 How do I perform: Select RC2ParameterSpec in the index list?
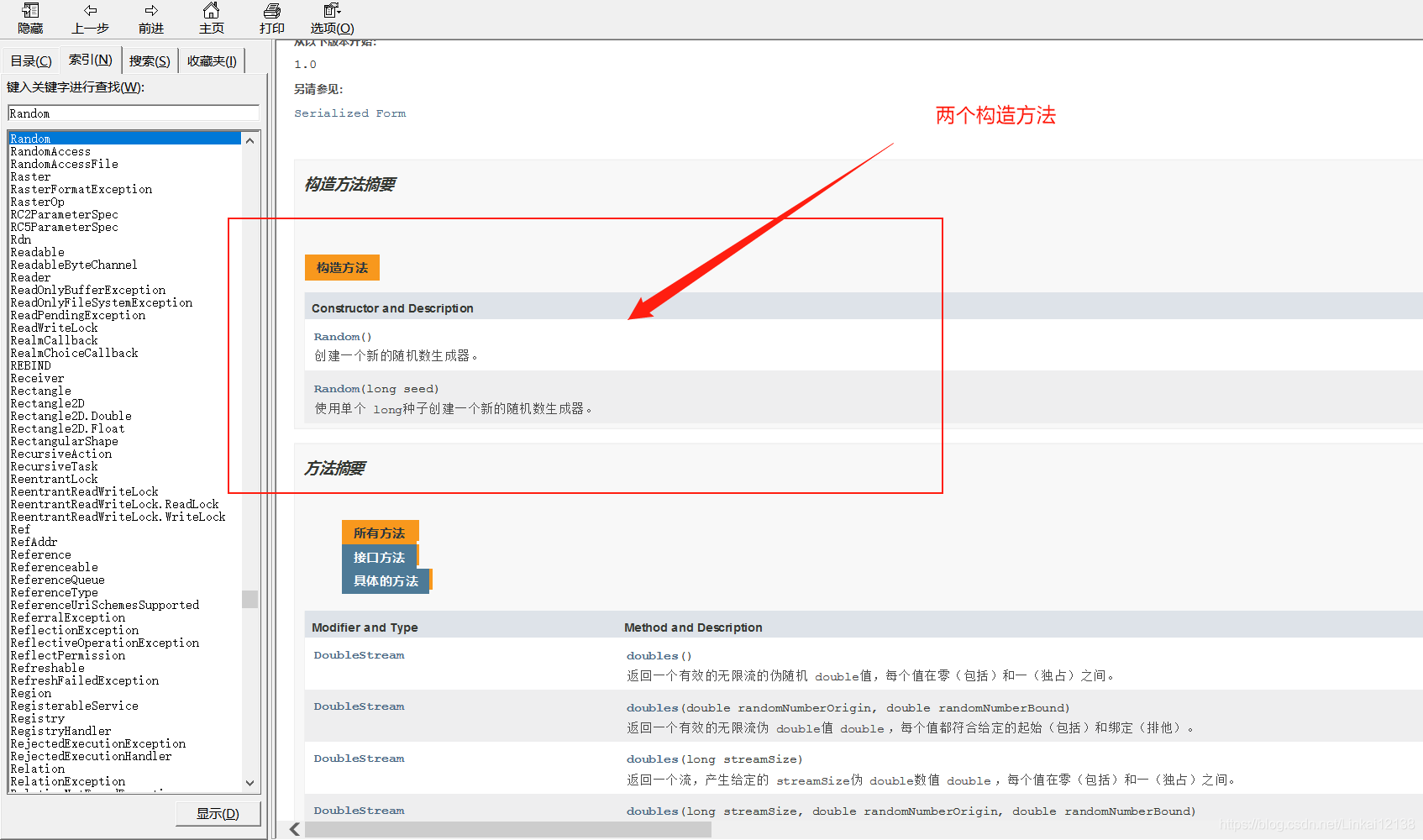tap(64, 214)
